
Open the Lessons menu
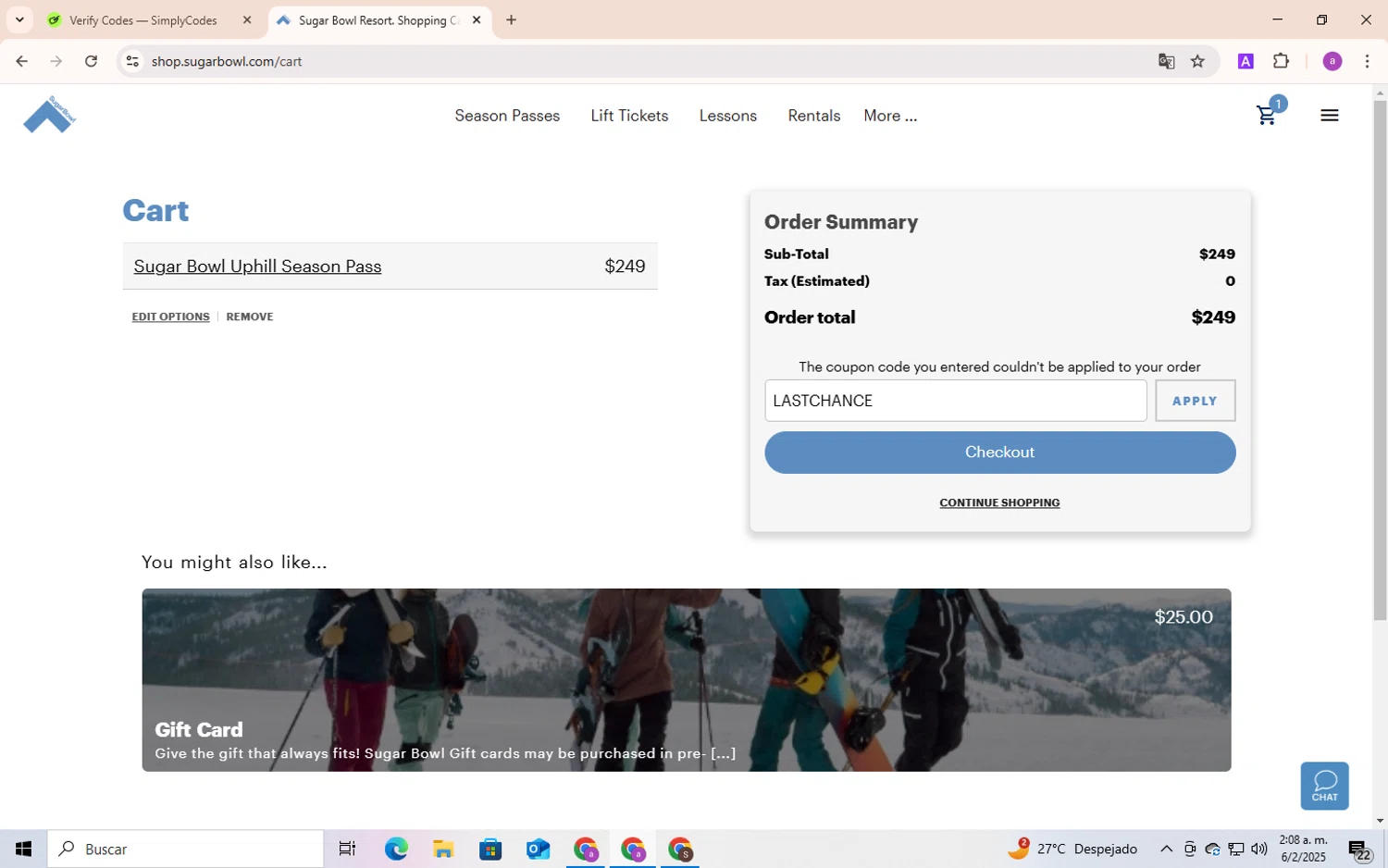pyautogui.click(x=728, y=116)
